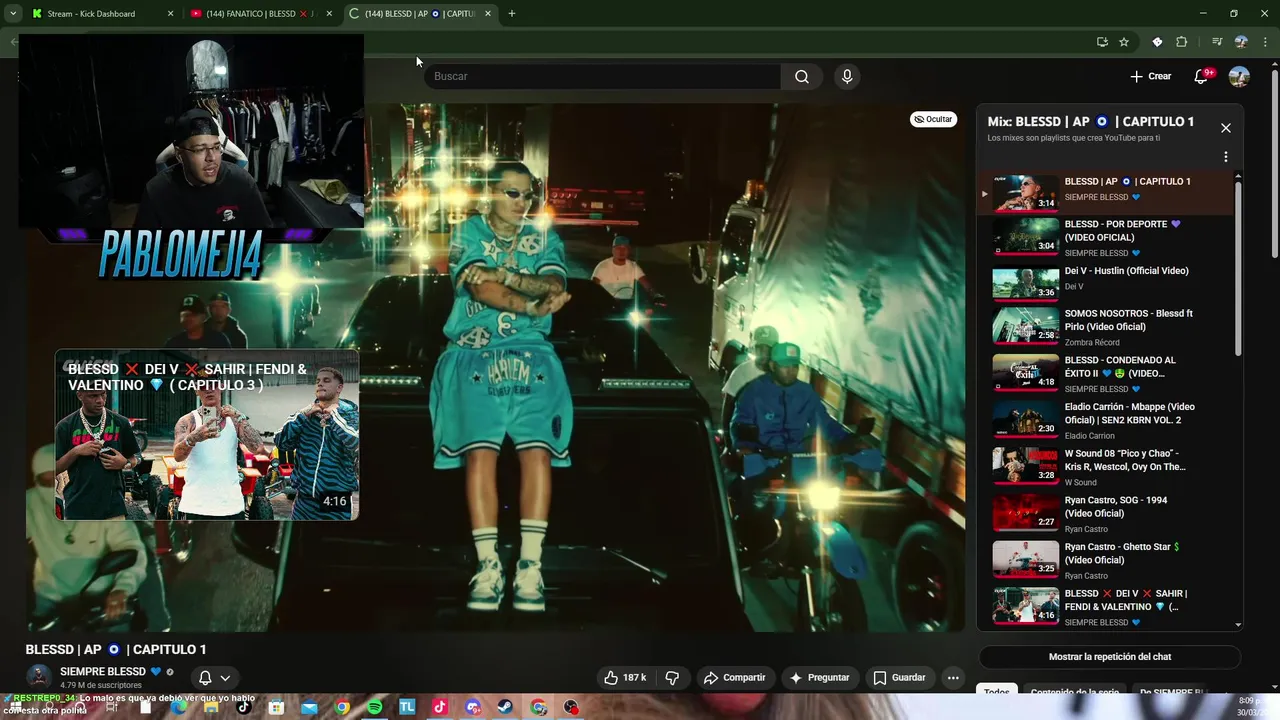Image resolution: width=1280 pixels, height=720 pixels.
Task: Open SIEMPRE BLESSD channel name link
Action: coord(103,672)
